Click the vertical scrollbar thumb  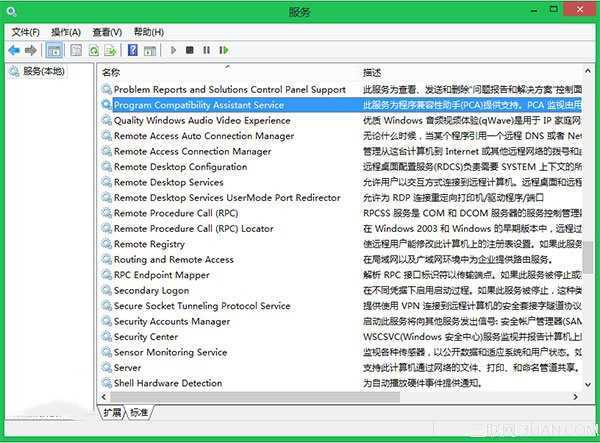(588, 257)
